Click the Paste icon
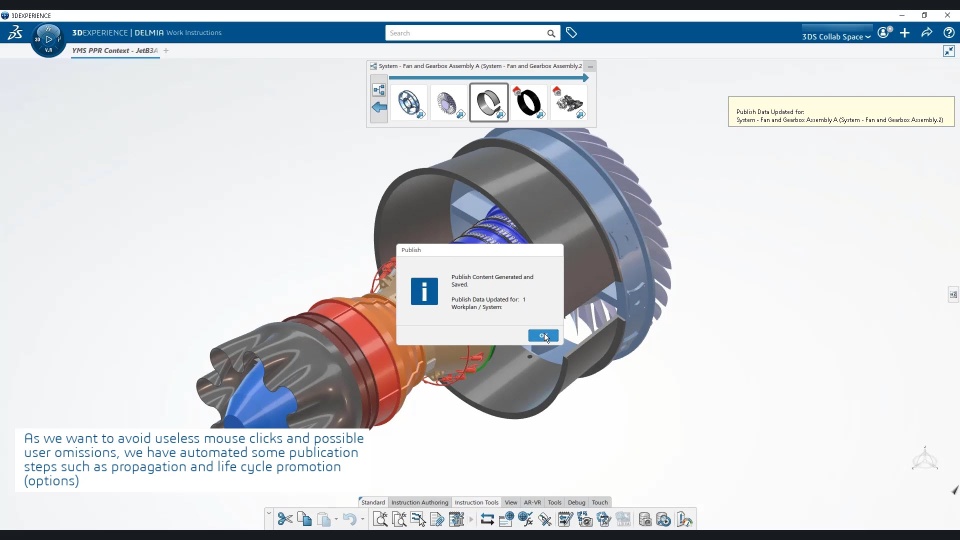The height and width of the screenshot is (540, 960). coord(324,520)
